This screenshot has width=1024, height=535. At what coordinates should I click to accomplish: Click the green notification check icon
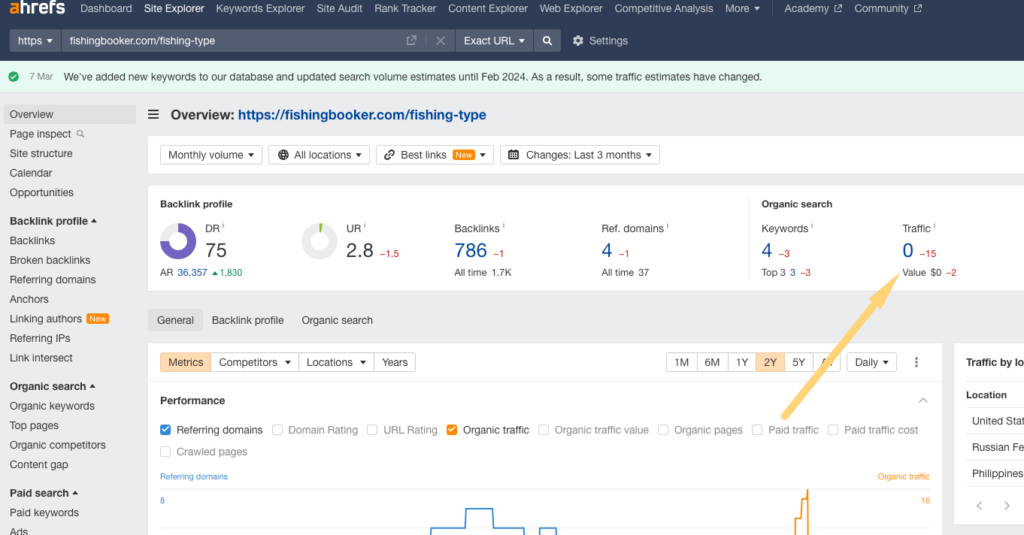pos(14,77)
